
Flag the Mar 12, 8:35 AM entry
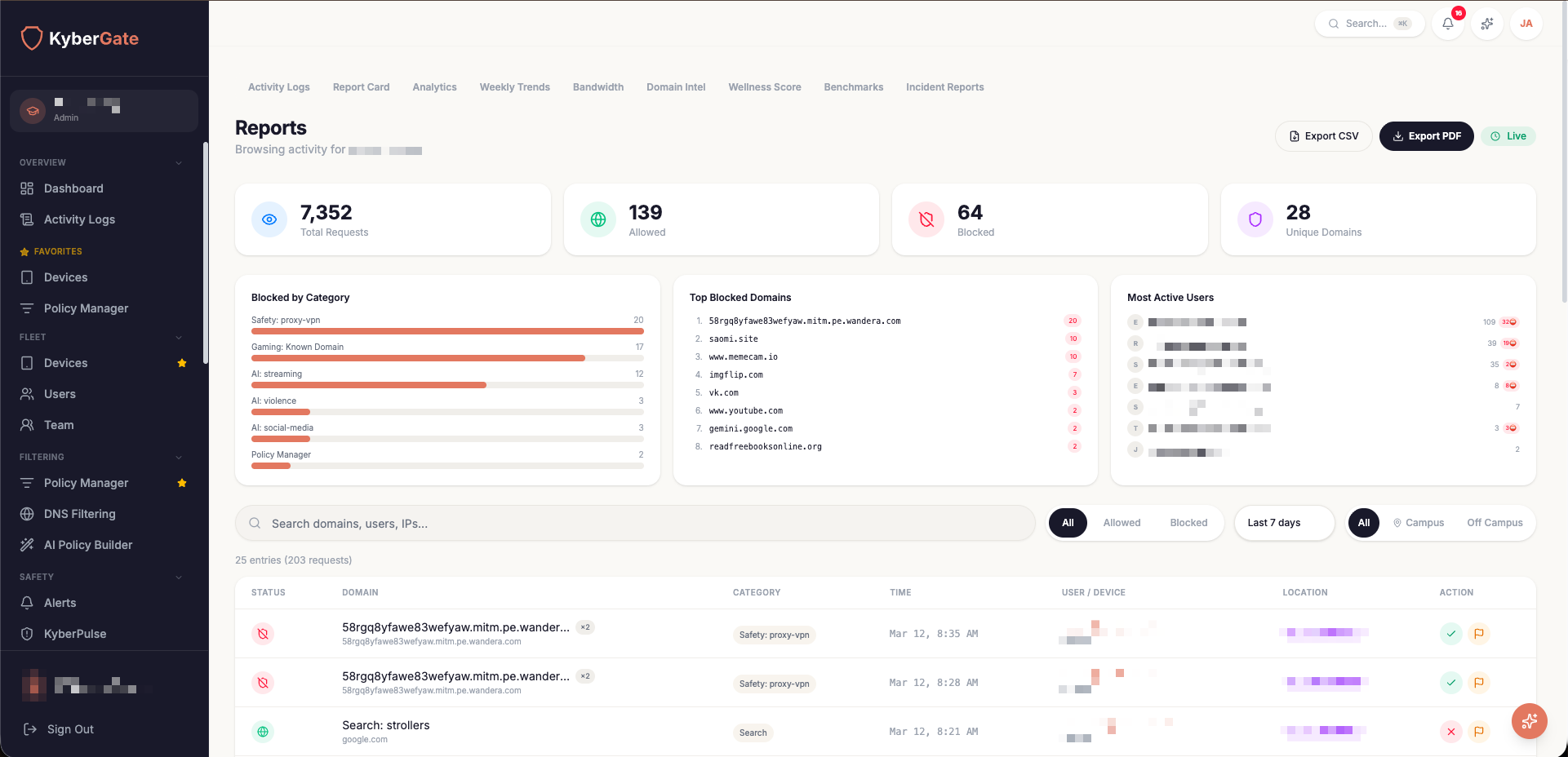point(1479,634)
